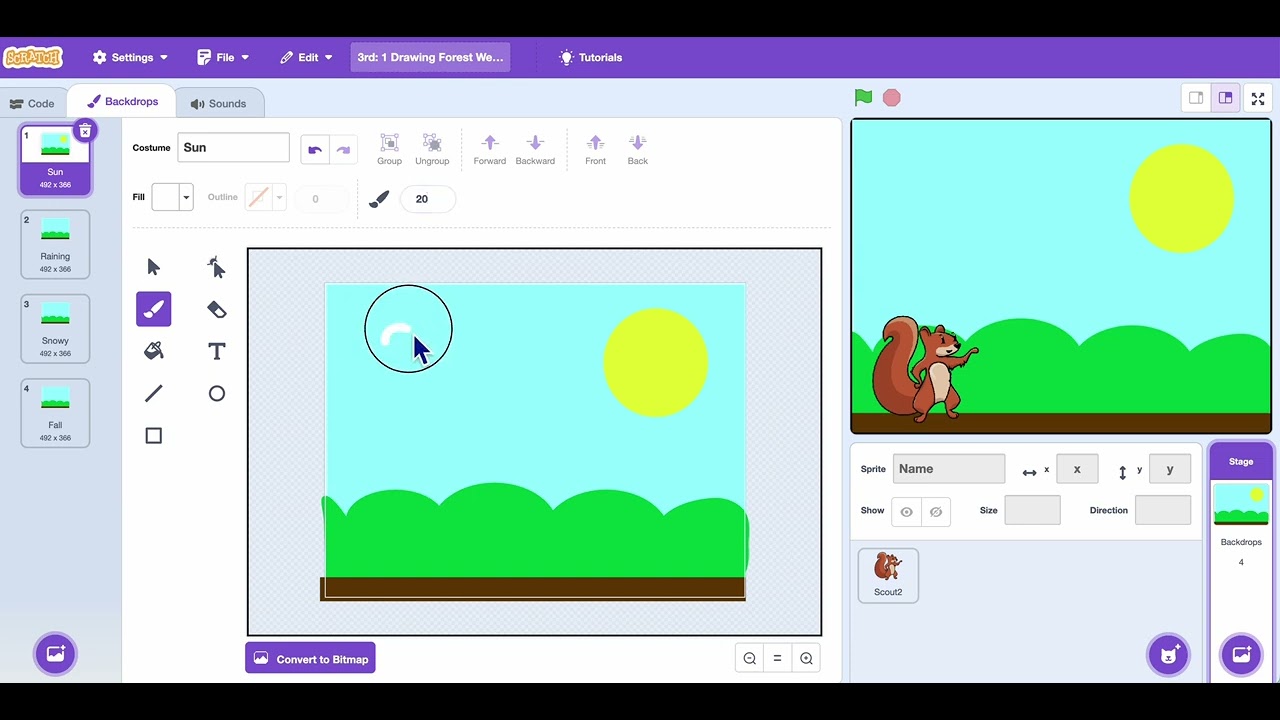
Task: Click the outline width field
Action: coord(321,199)
